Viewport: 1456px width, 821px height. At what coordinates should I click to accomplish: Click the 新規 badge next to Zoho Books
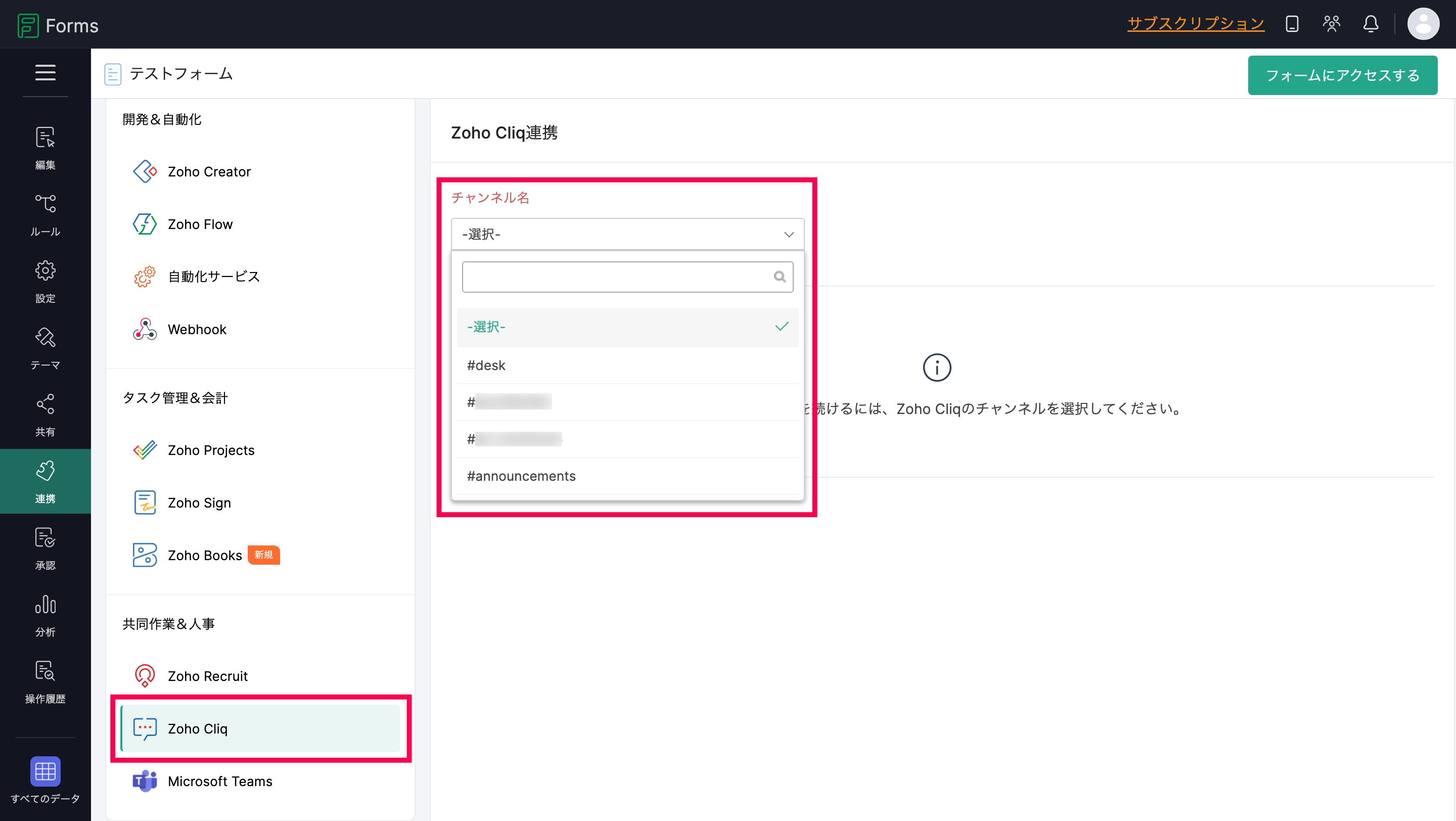(x=263, y=555)
